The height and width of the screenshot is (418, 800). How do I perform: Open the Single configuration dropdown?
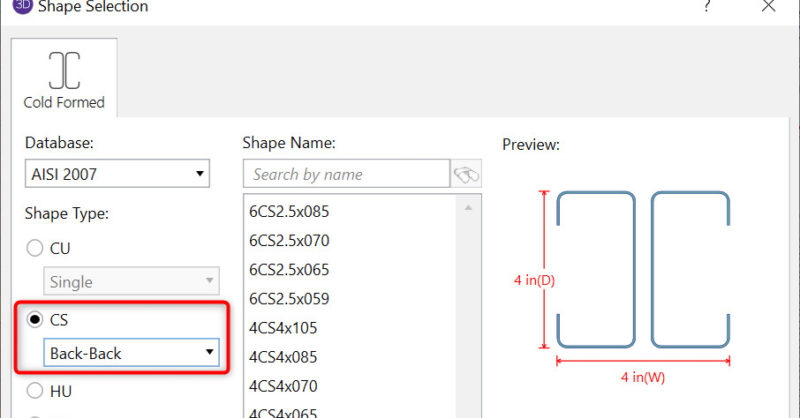[x=131, y=282]
